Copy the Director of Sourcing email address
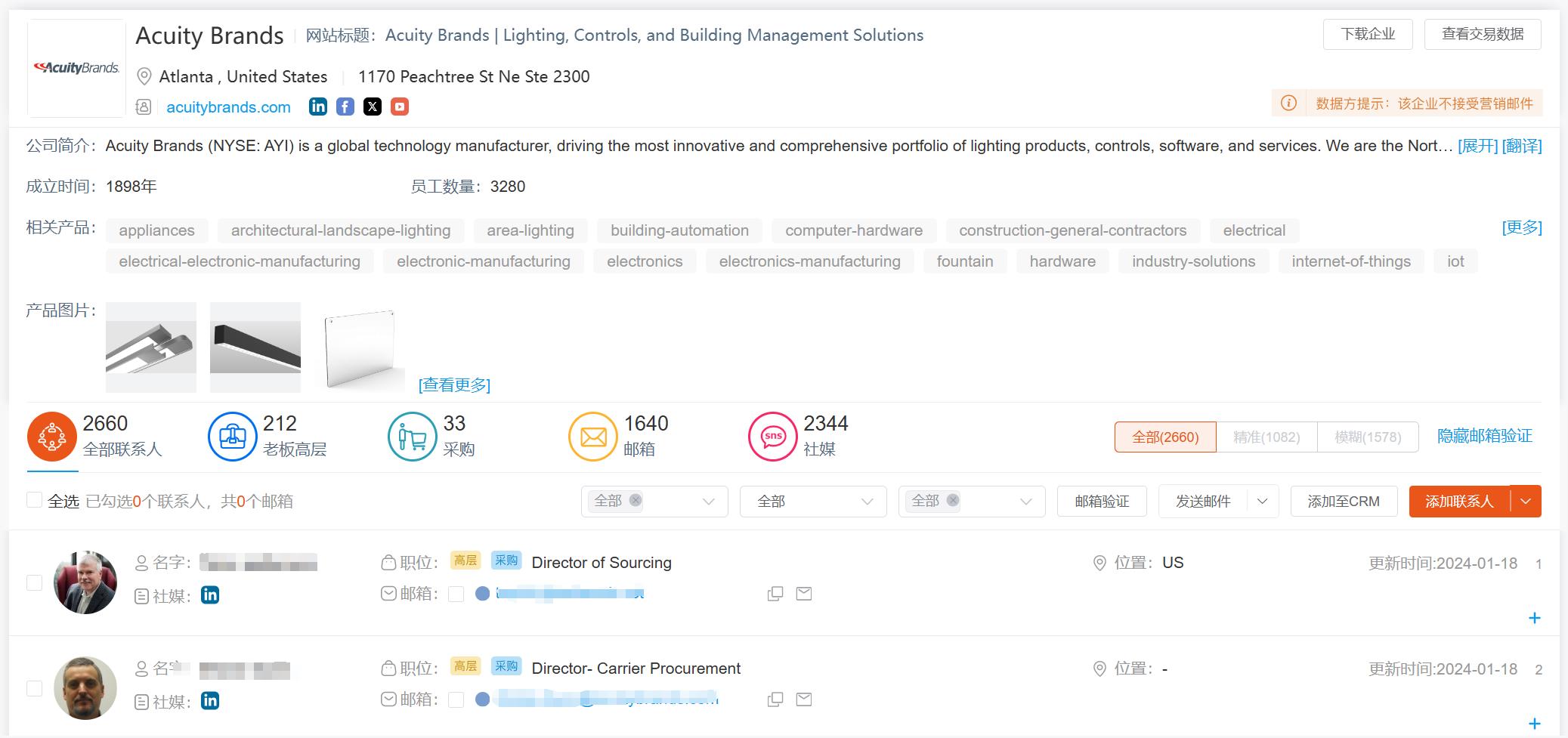This screenshot has width=1568, height=738. click(x=775, y=594)
